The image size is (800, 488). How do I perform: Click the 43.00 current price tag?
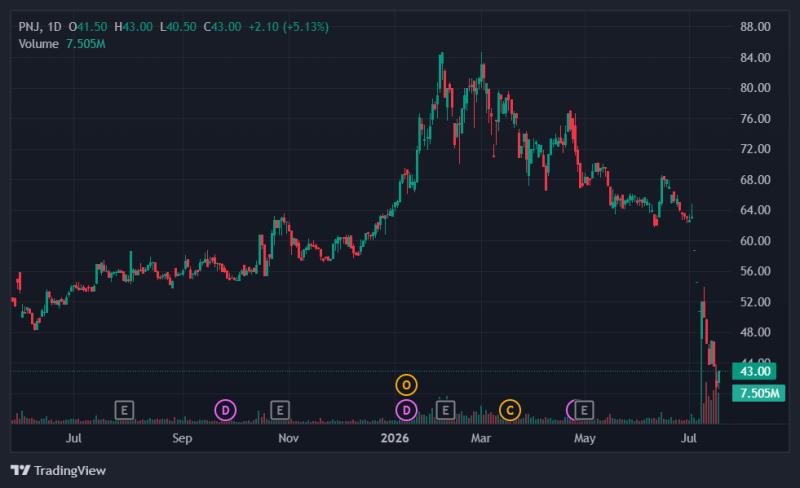(x=754, y=371)
